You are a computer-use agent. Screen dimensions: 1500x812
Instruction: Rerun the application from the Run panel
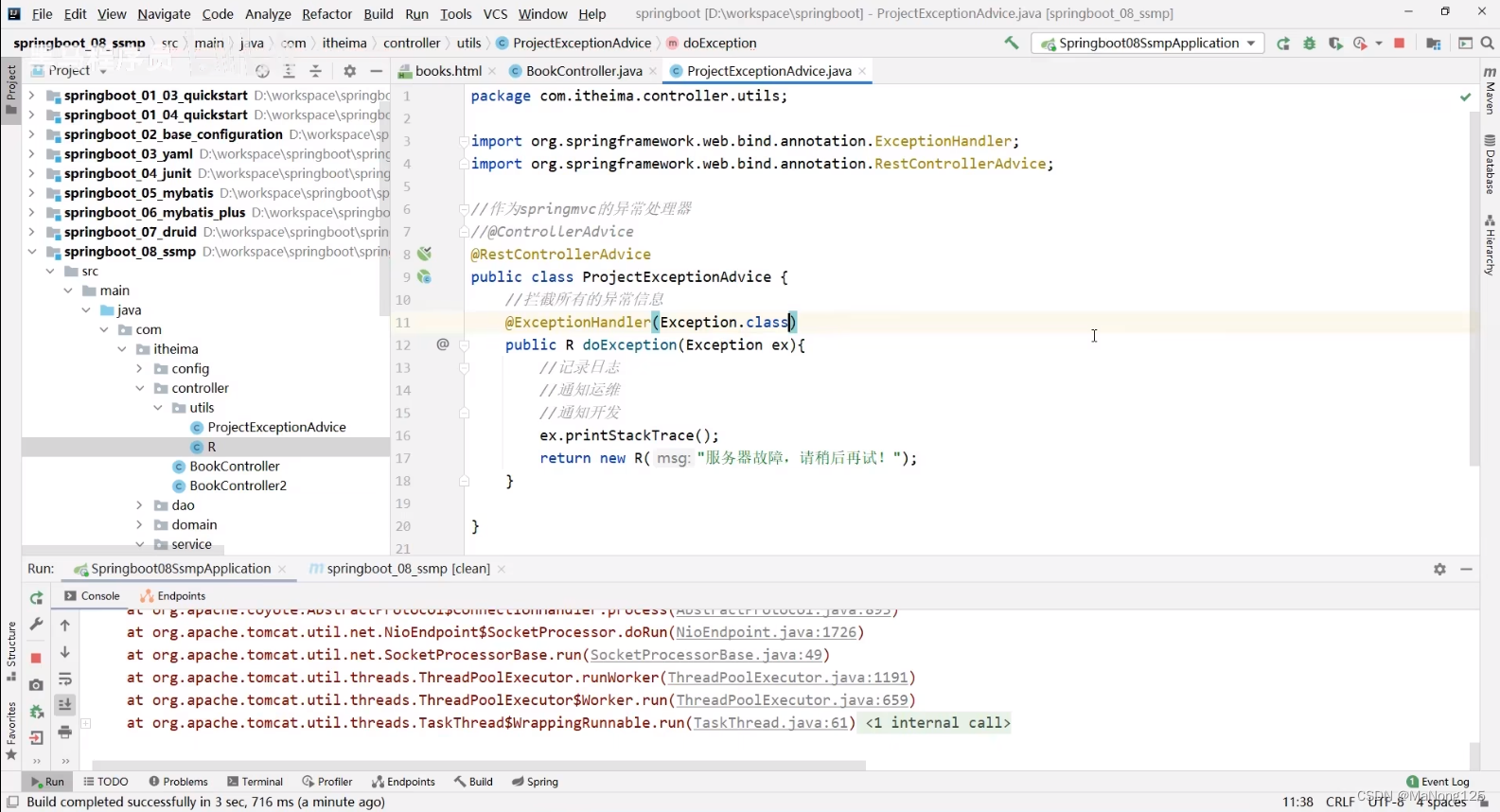point(36,598)
